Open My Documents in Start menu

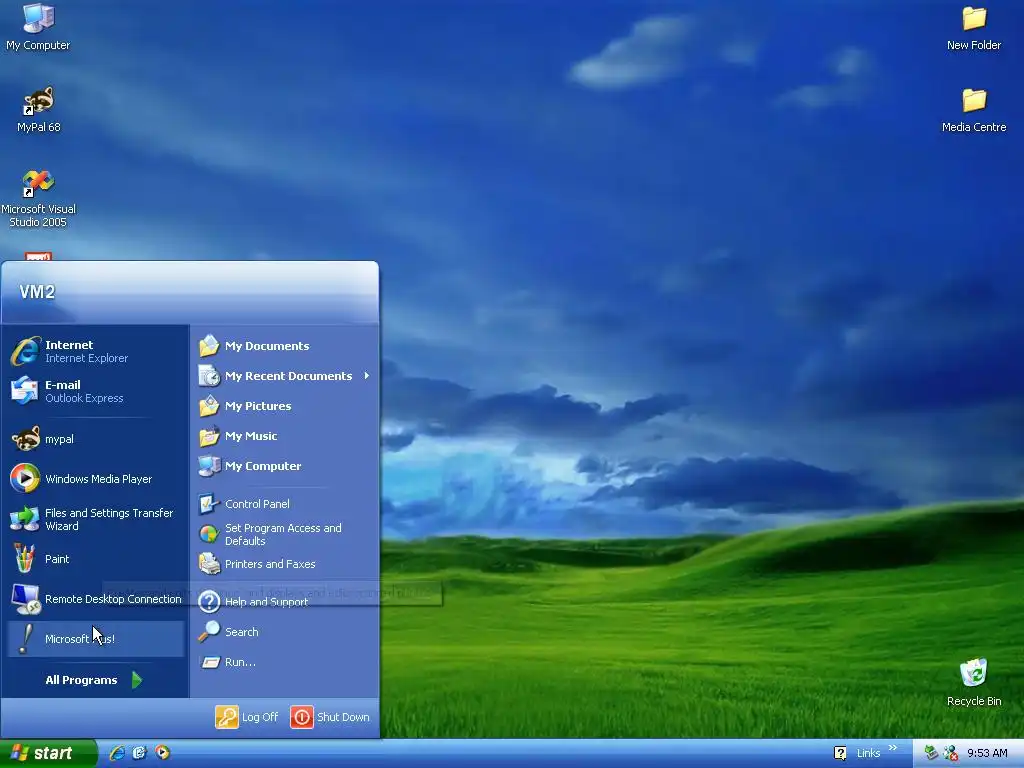tap(285, 346)
